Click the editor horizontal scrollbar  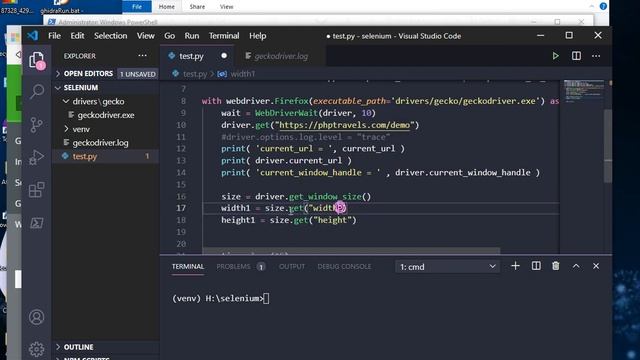tap(351, 250)
